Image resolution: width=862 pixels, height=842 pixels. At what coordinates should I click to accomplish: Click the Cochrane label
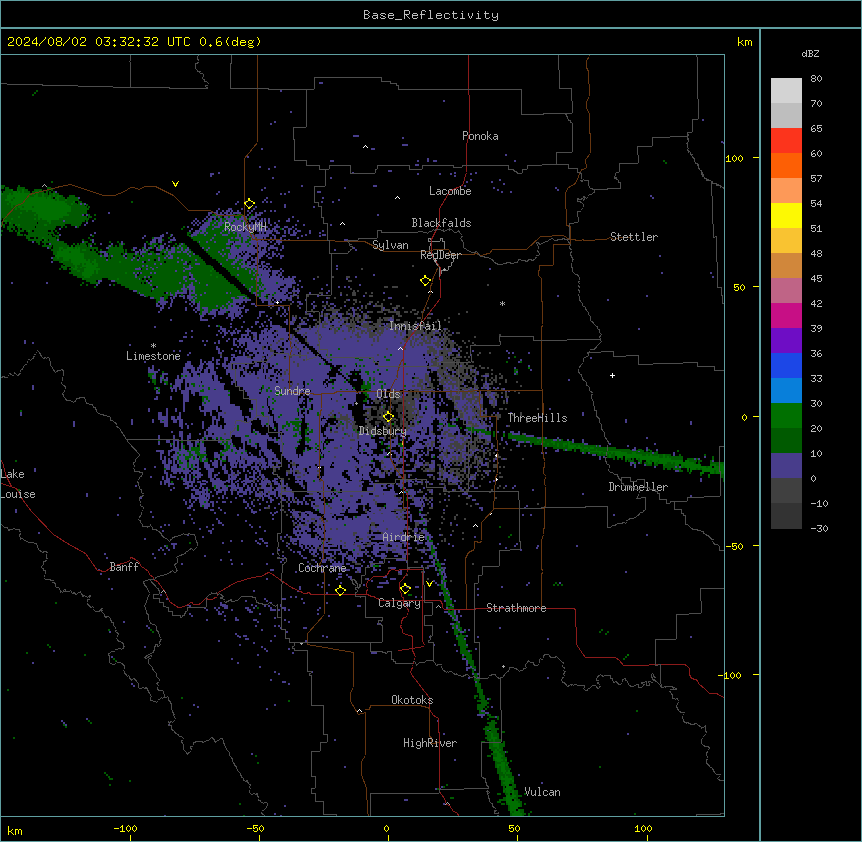pyautogui.click(x=322, y=568)
